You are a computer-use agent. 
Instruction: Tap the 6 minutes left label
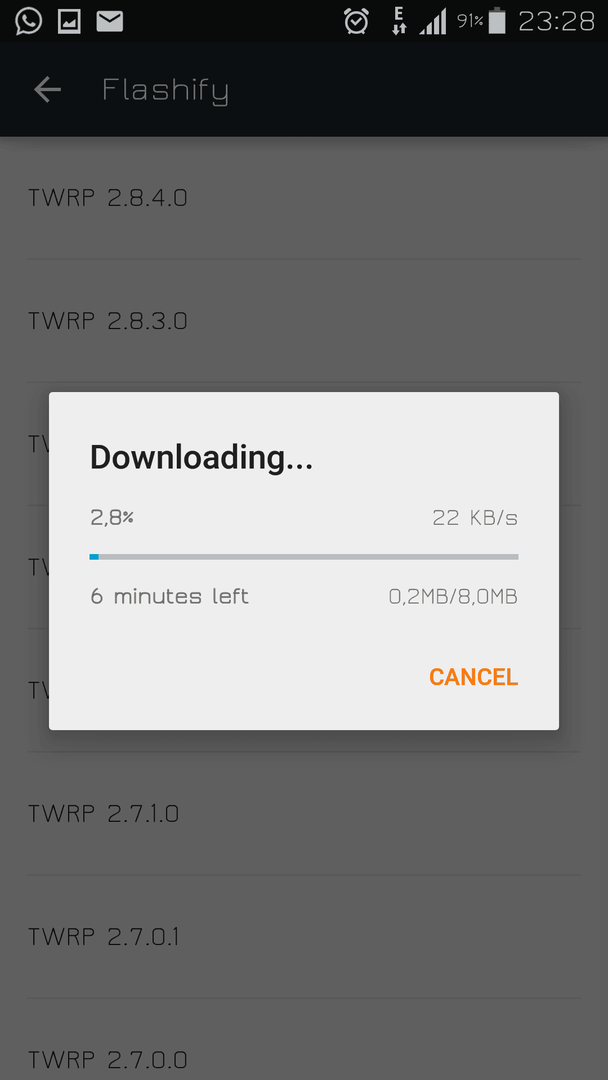click(169, 596)
